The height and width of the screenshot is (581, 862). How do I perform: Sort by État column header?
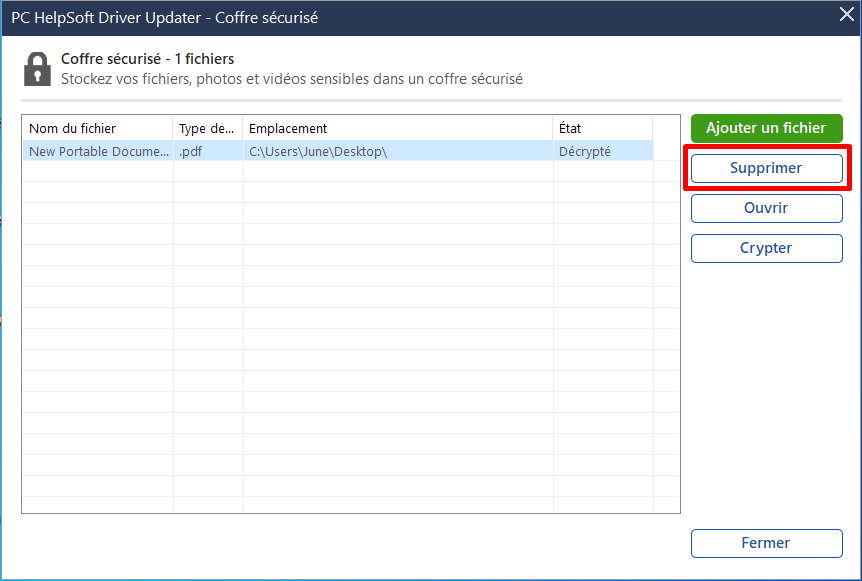(x=603, y=128)
